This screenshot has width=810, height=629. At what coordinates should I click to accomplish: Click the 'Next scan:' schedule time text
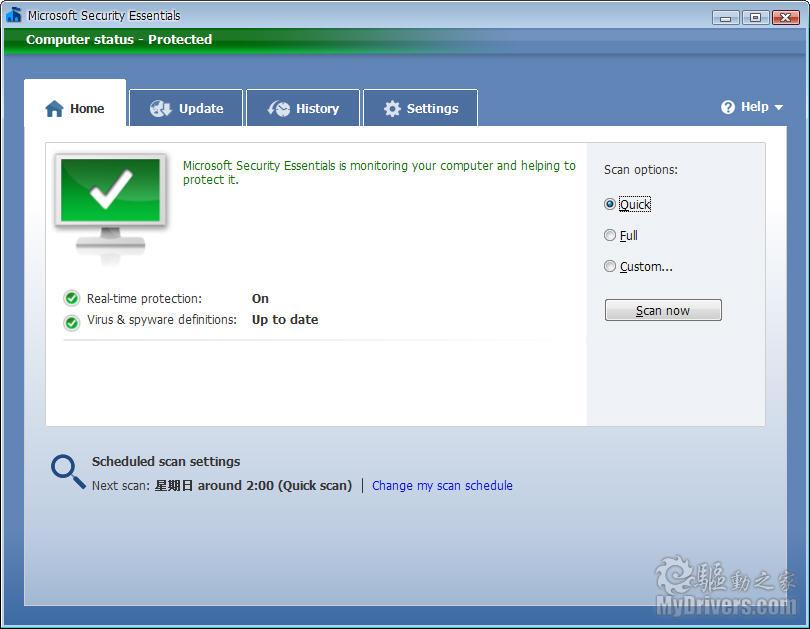222,485
